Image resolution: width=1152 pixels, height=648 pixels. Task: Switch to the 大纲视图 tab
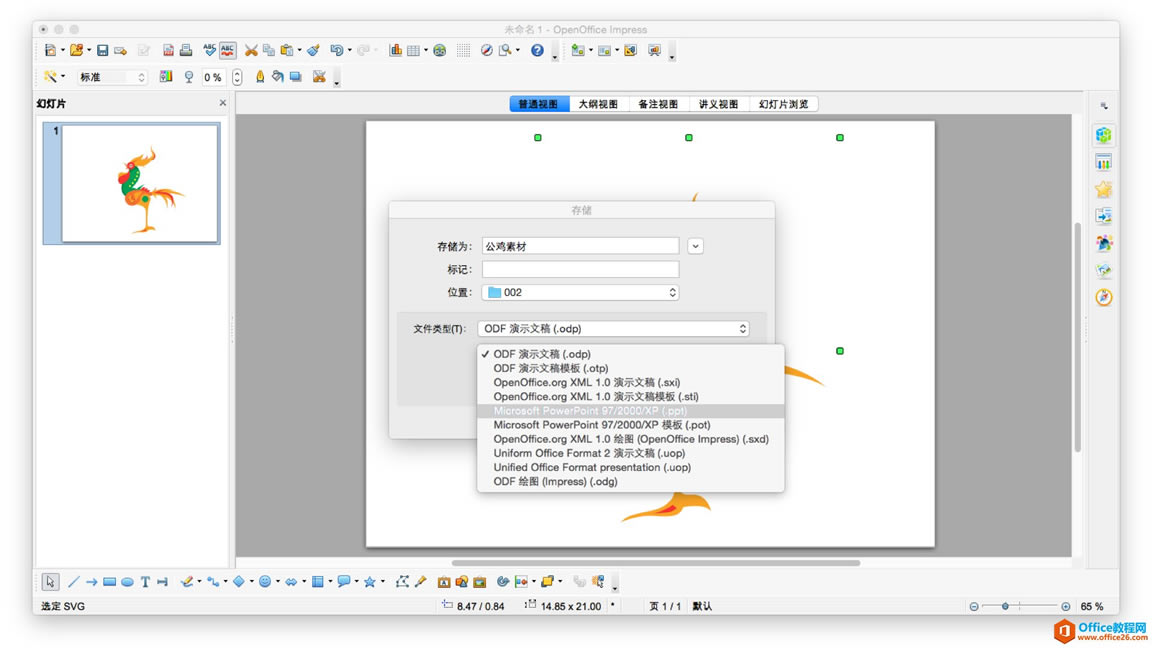600,103
